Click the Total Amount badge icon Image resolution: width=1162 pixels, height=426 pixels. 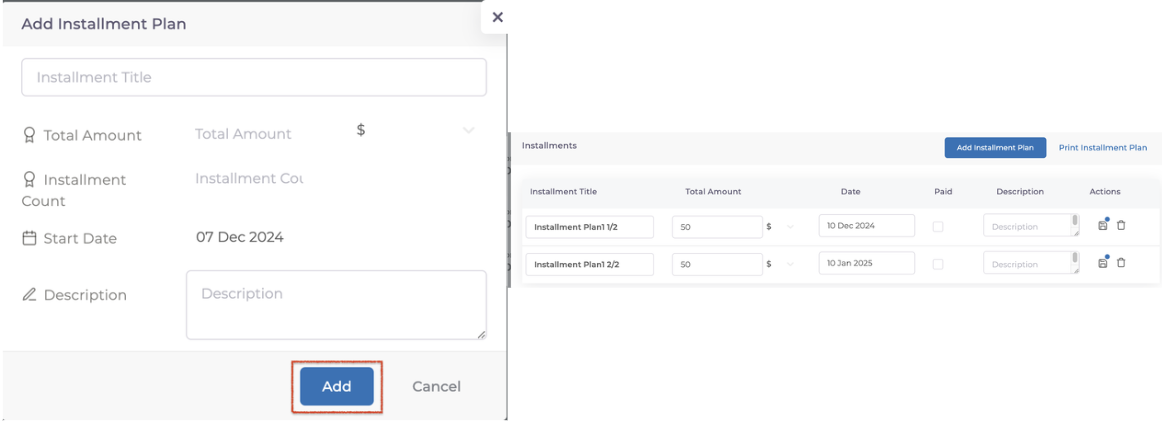[x=29, y=135]
